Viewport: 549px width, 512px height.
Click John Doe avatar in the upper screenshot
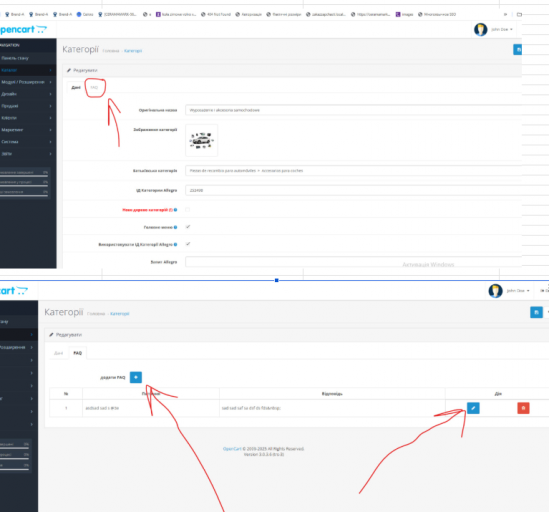(480, 29)
